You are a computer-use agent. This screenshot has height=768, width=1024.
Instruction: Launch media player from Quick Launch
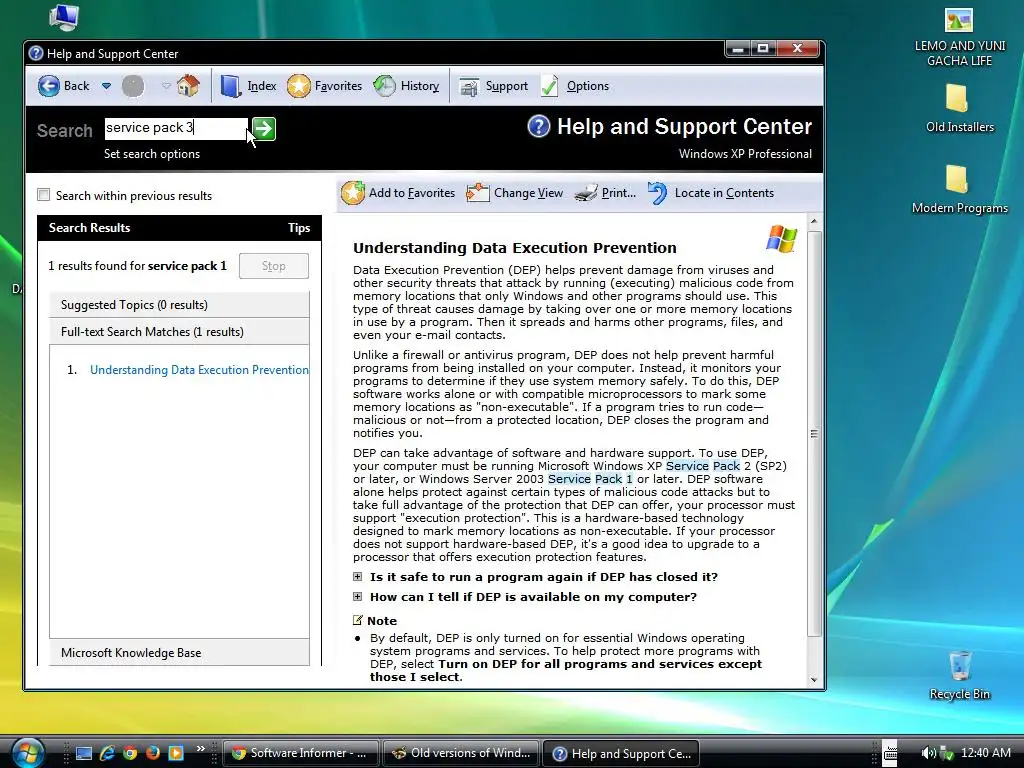click(x=176, y=753)
